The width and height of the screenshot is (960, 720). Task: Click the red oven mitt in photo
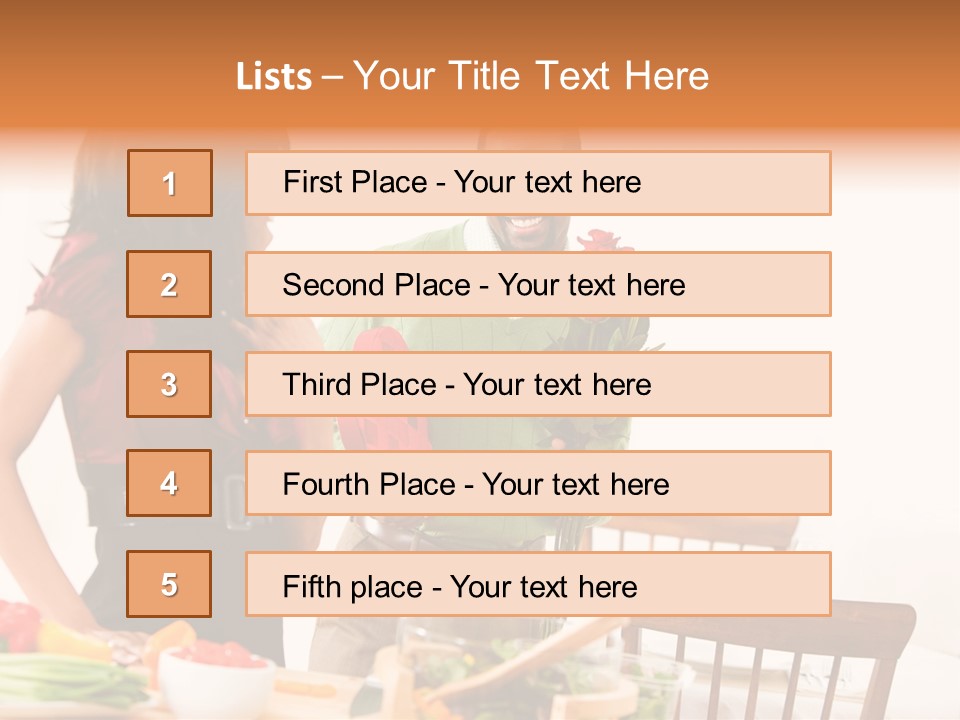[378, 341]
